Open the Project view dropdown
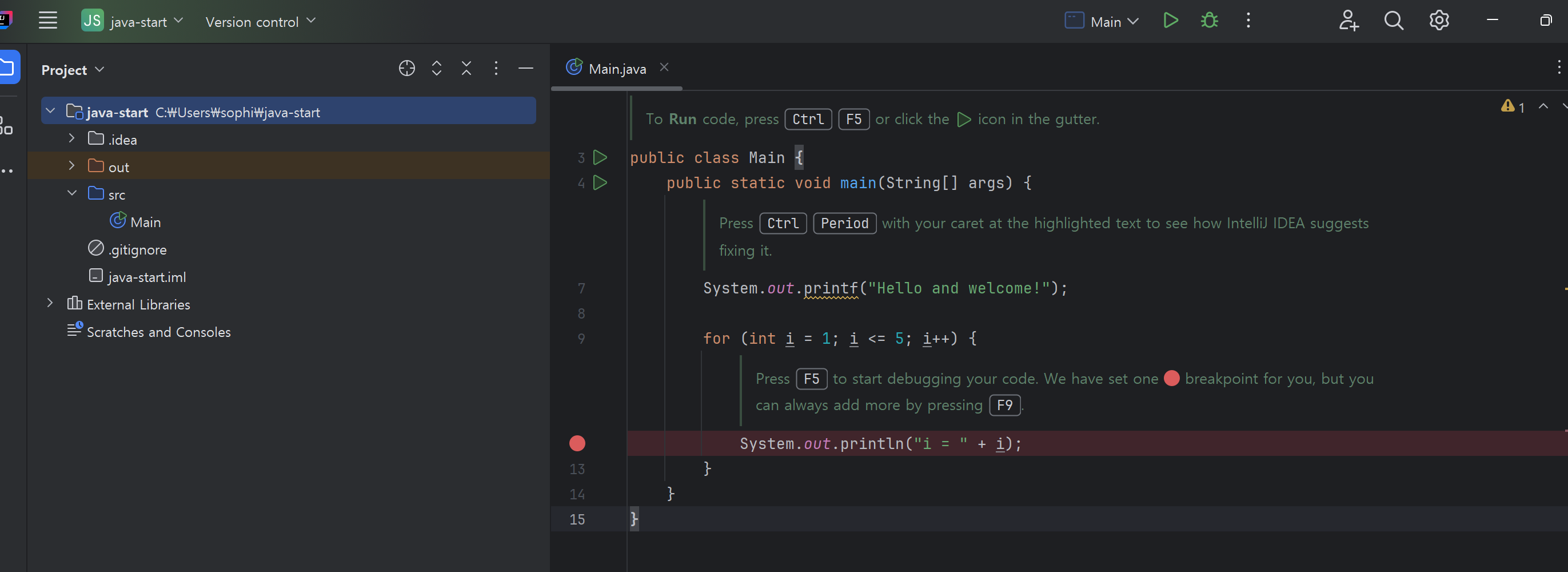The width and height of the screenshot is (1568, 572). pyautogui.click(x=73, y=70)
